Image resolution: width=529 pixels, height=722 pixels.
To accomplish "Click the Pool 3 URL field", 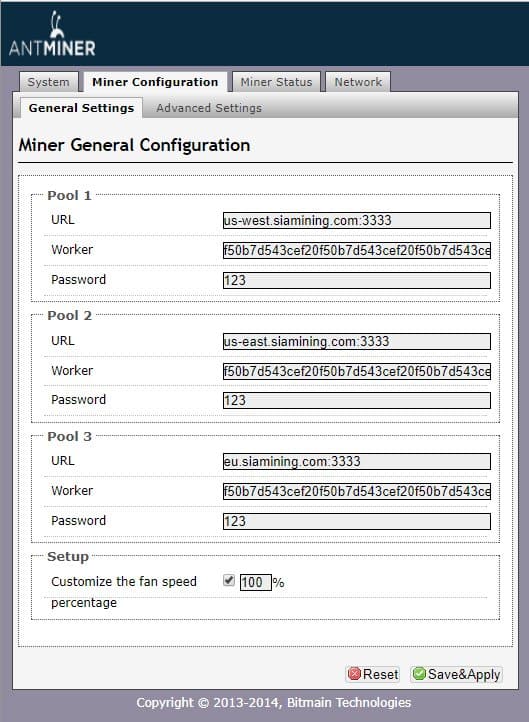I will 357,461.
